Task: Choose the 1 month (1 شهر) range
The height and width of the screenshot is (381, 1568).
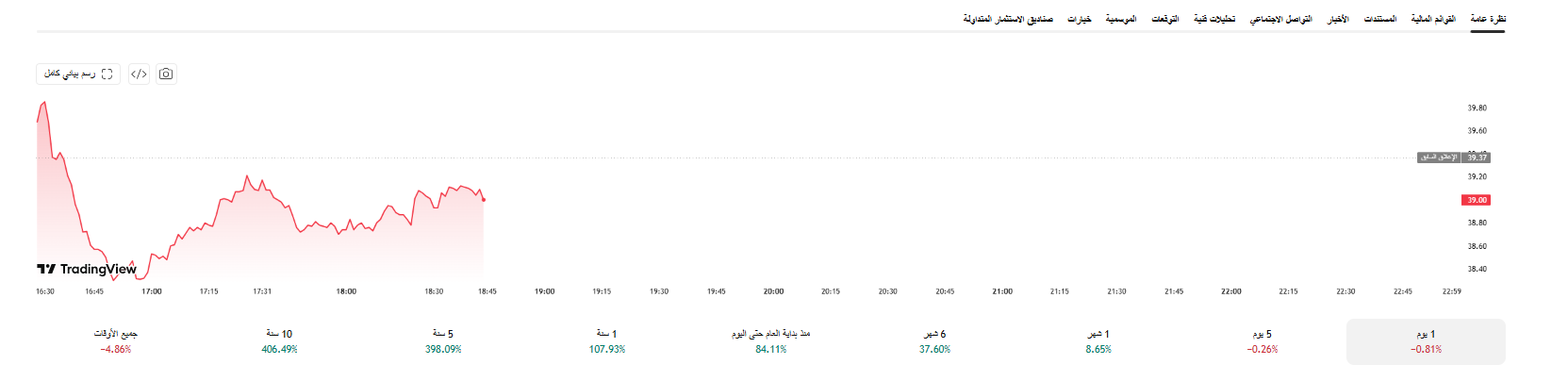Action: coord(1098,341)
